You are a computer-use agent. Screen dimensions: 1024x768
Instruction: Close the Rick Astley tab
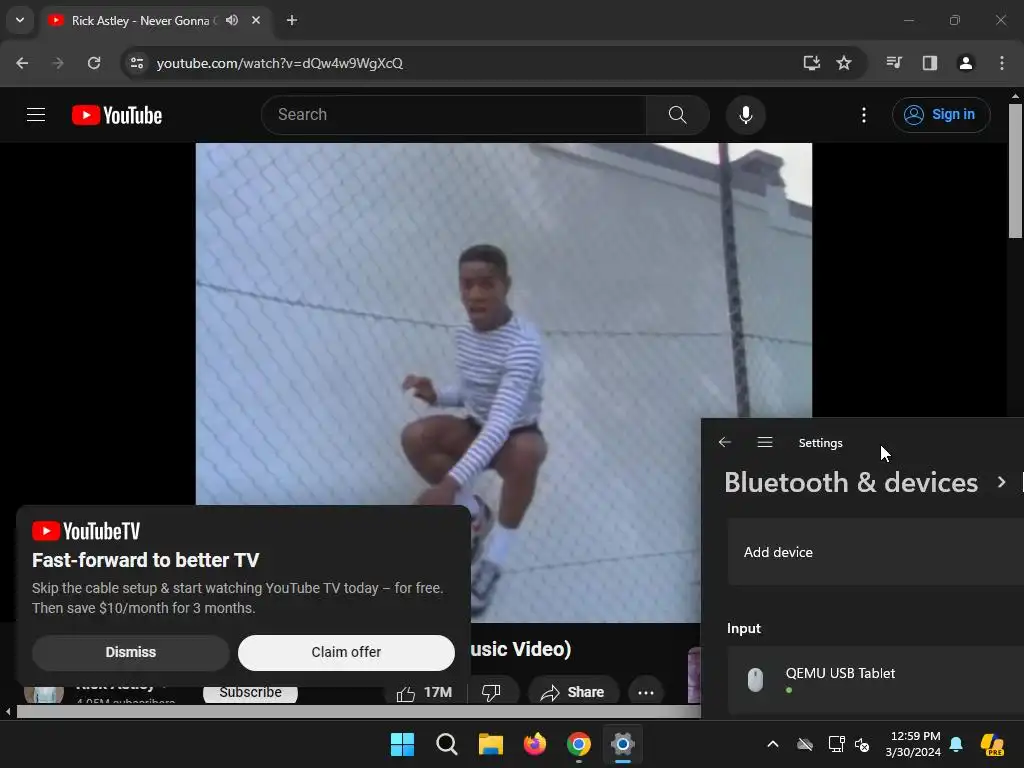tap(256, 20)
